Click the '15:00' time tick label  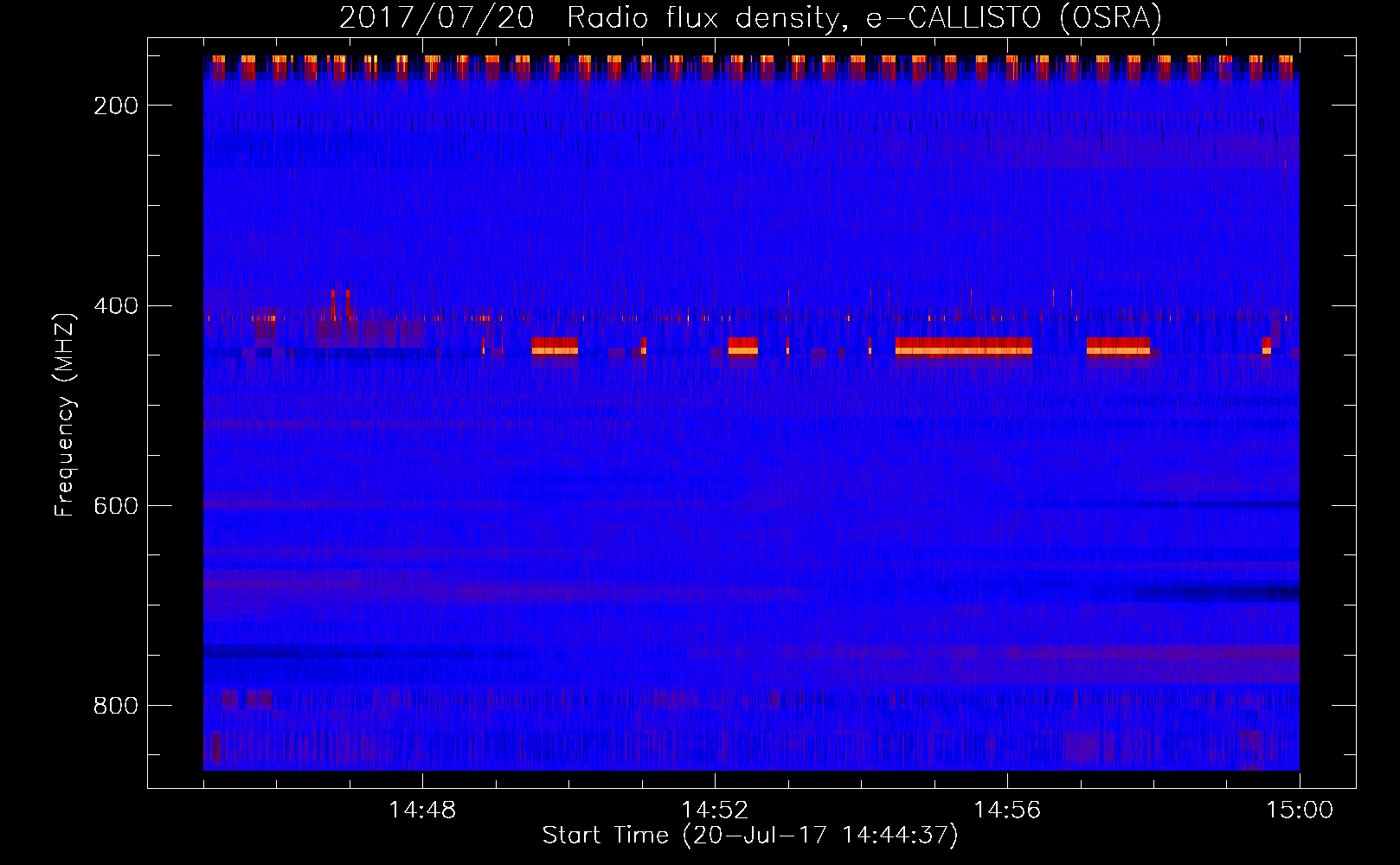pos(1300,811)
